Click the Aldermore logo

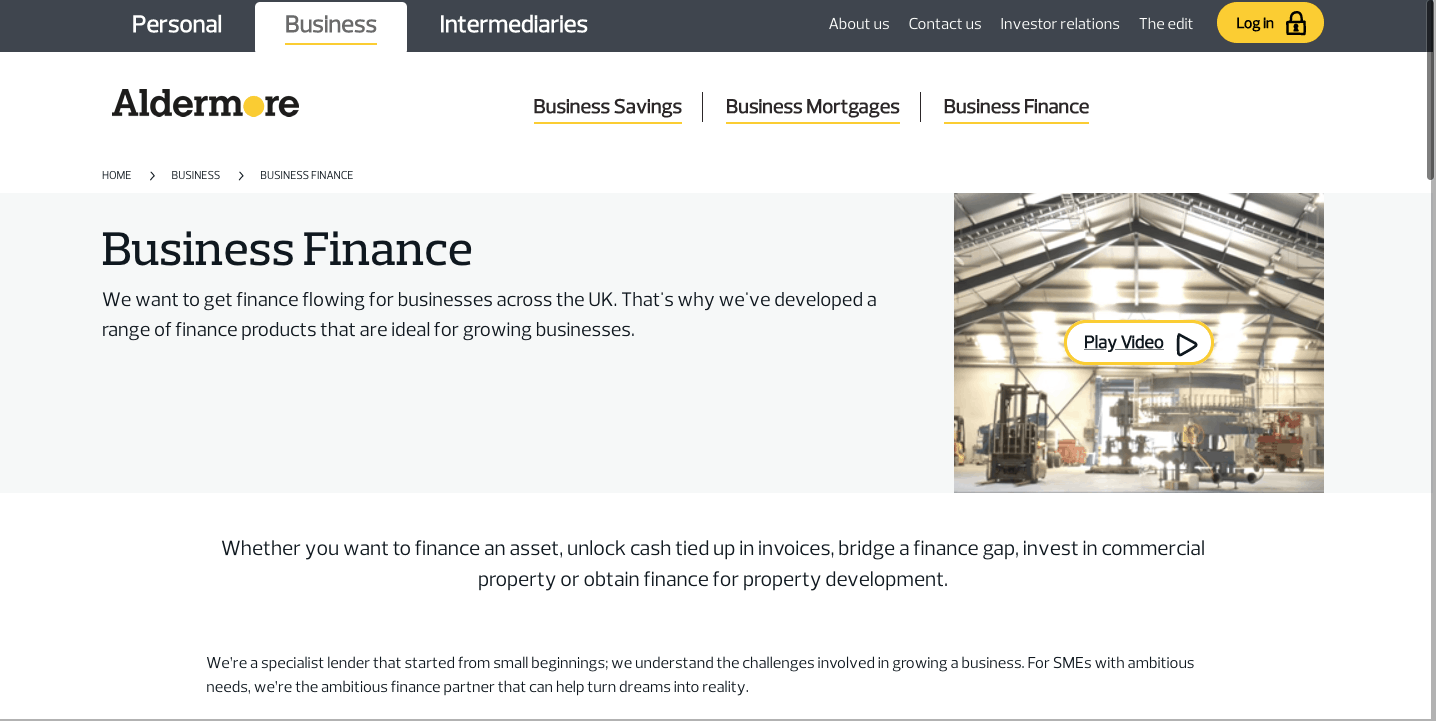[205, 103]
